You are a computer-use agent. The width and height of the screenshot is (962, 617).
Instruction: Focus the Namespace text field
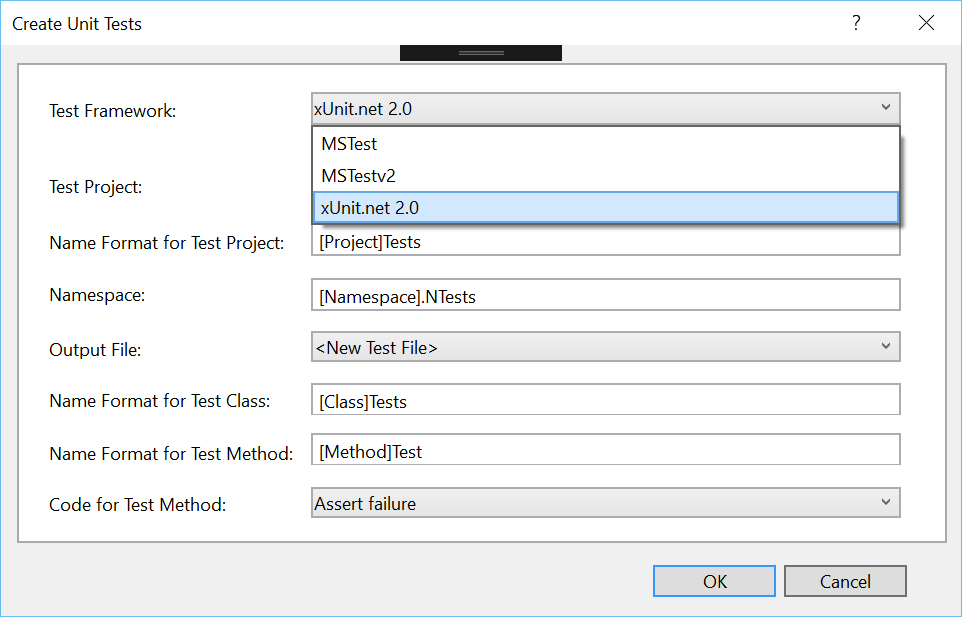pos(605,295)
